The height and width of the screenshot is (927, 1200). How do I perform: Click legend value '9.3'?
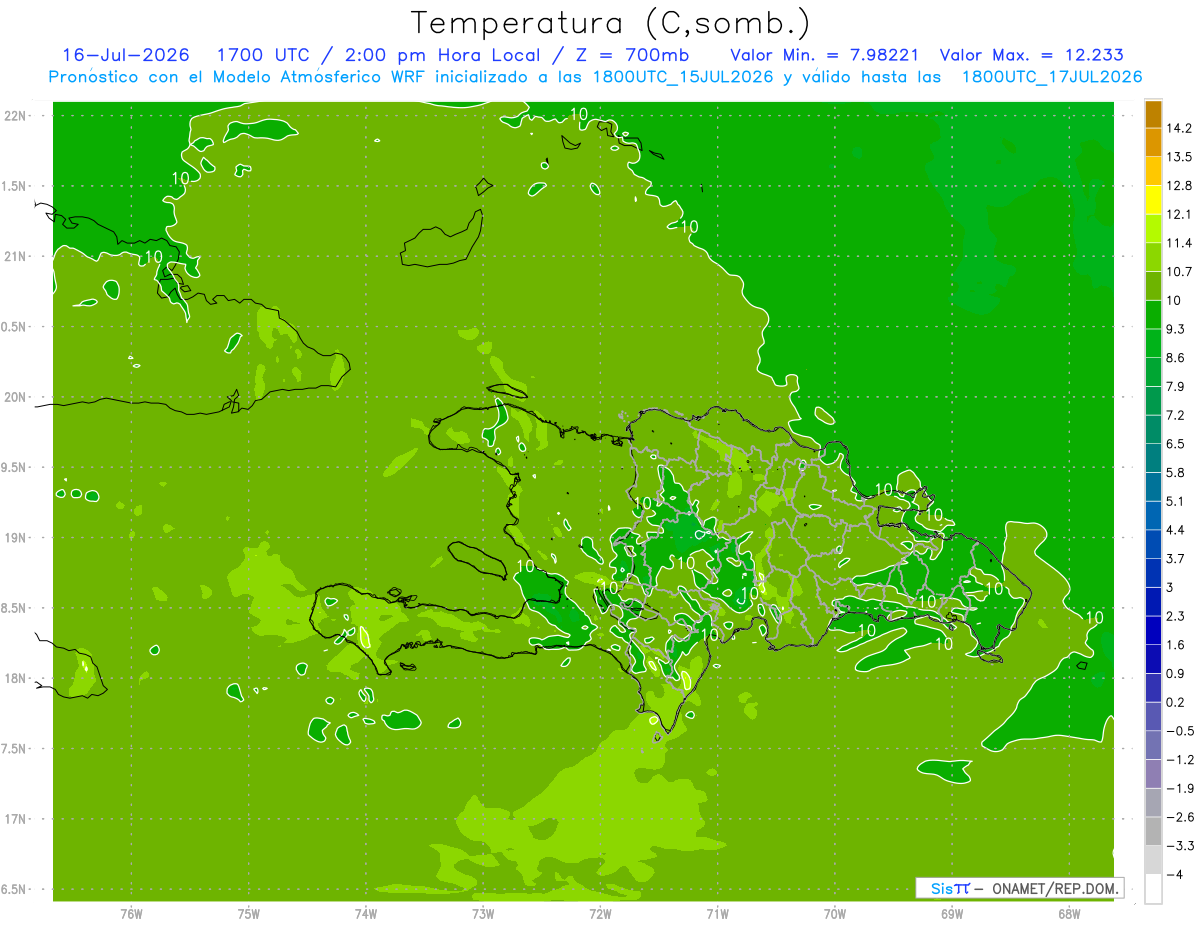[1176, 329]
